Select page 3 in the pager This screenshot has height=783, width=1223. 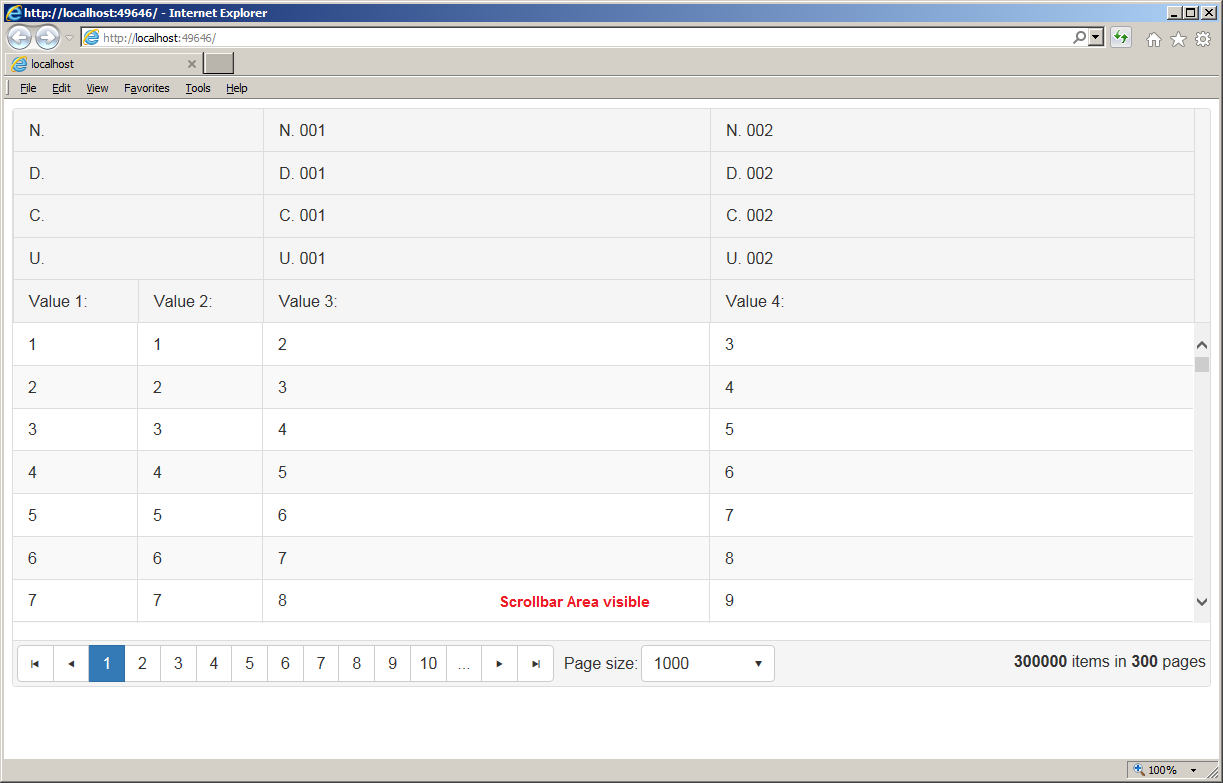[x=178, y=664]
